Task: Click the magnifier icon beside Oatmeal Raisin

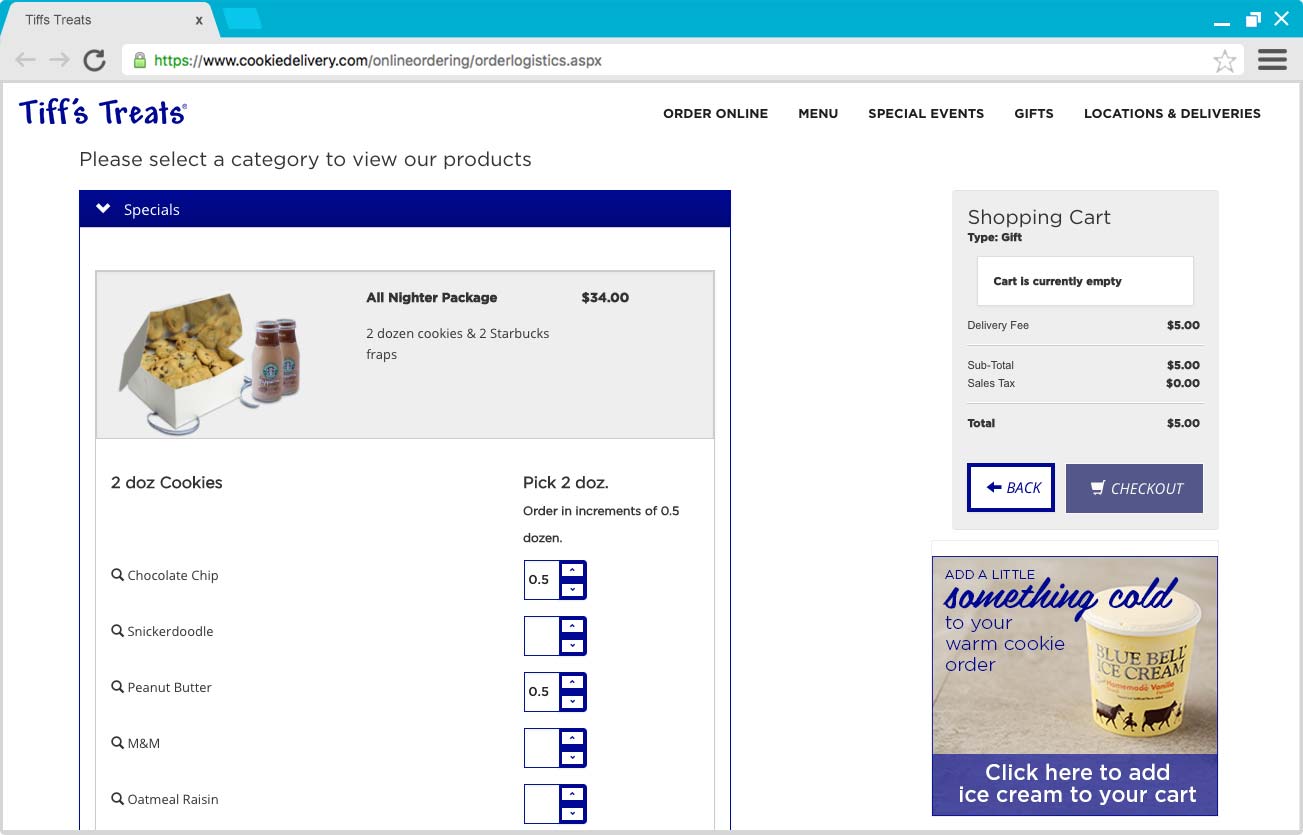Action: (x=117, y=799)
